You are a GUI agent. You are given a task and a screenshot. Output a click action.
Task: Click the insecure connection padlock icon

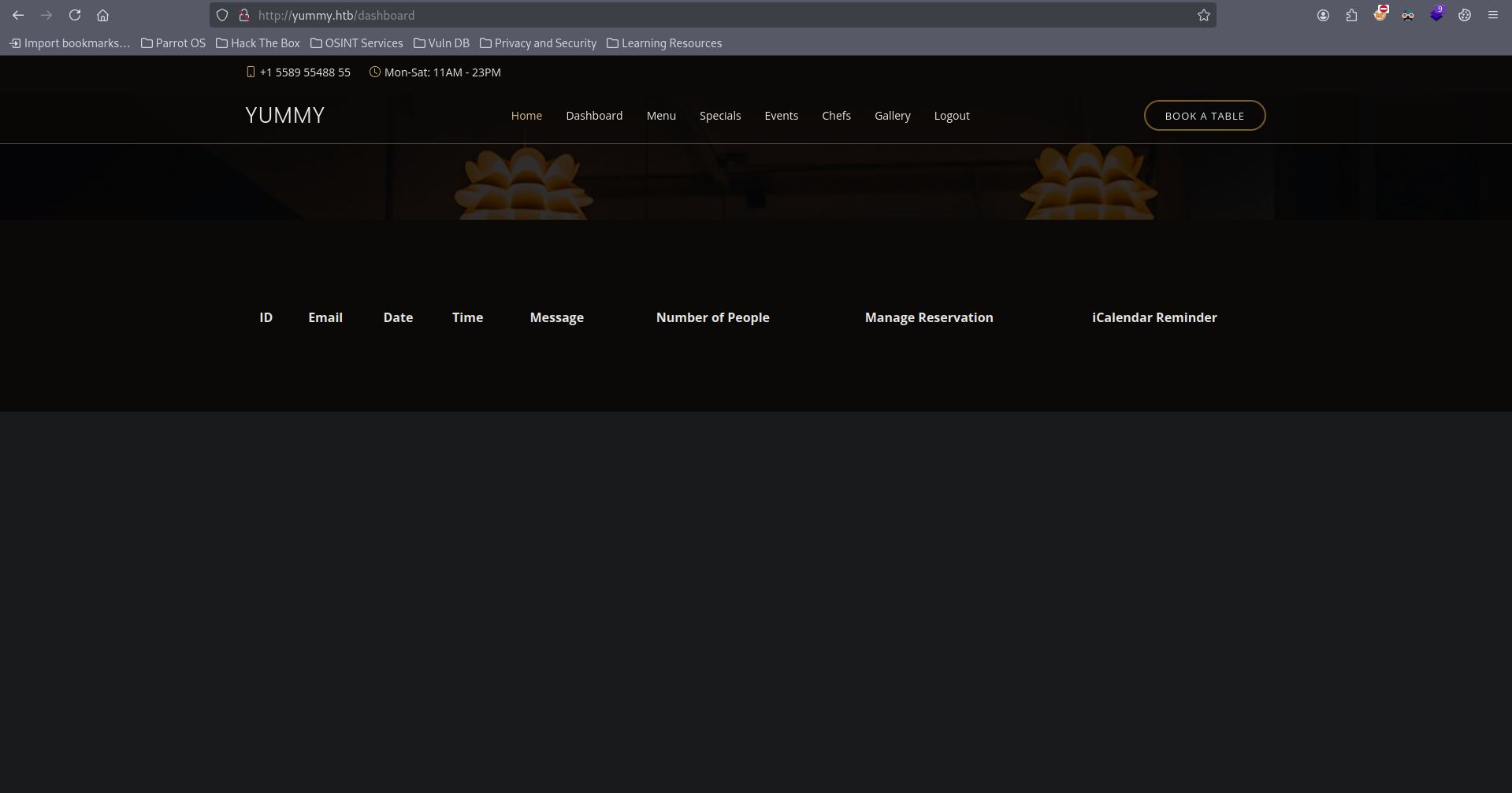coord(244,15)
